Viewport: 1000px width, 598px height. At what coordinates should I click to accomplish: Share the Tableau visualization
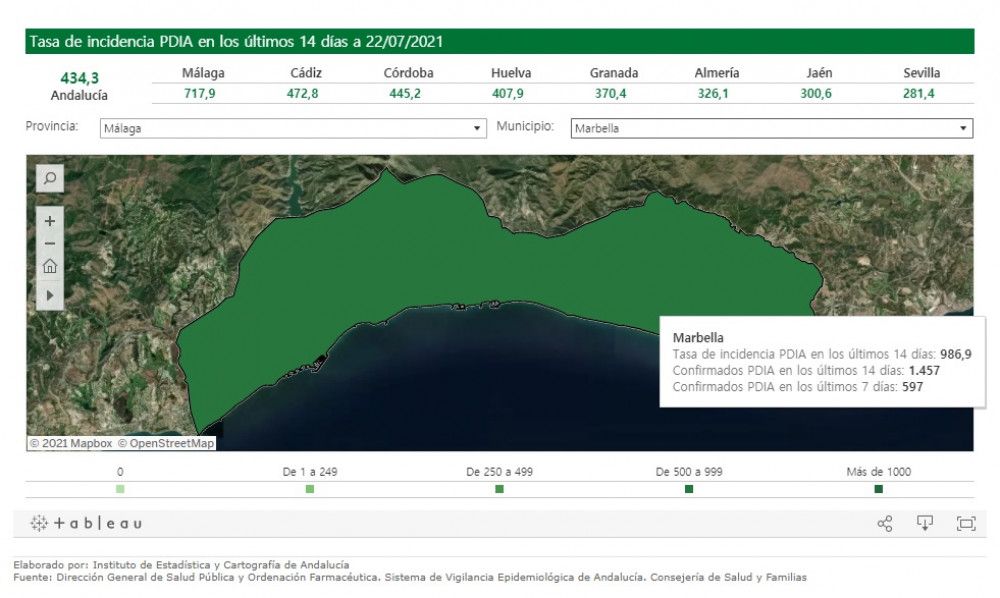pyautogui.click(x=885, y=524)
